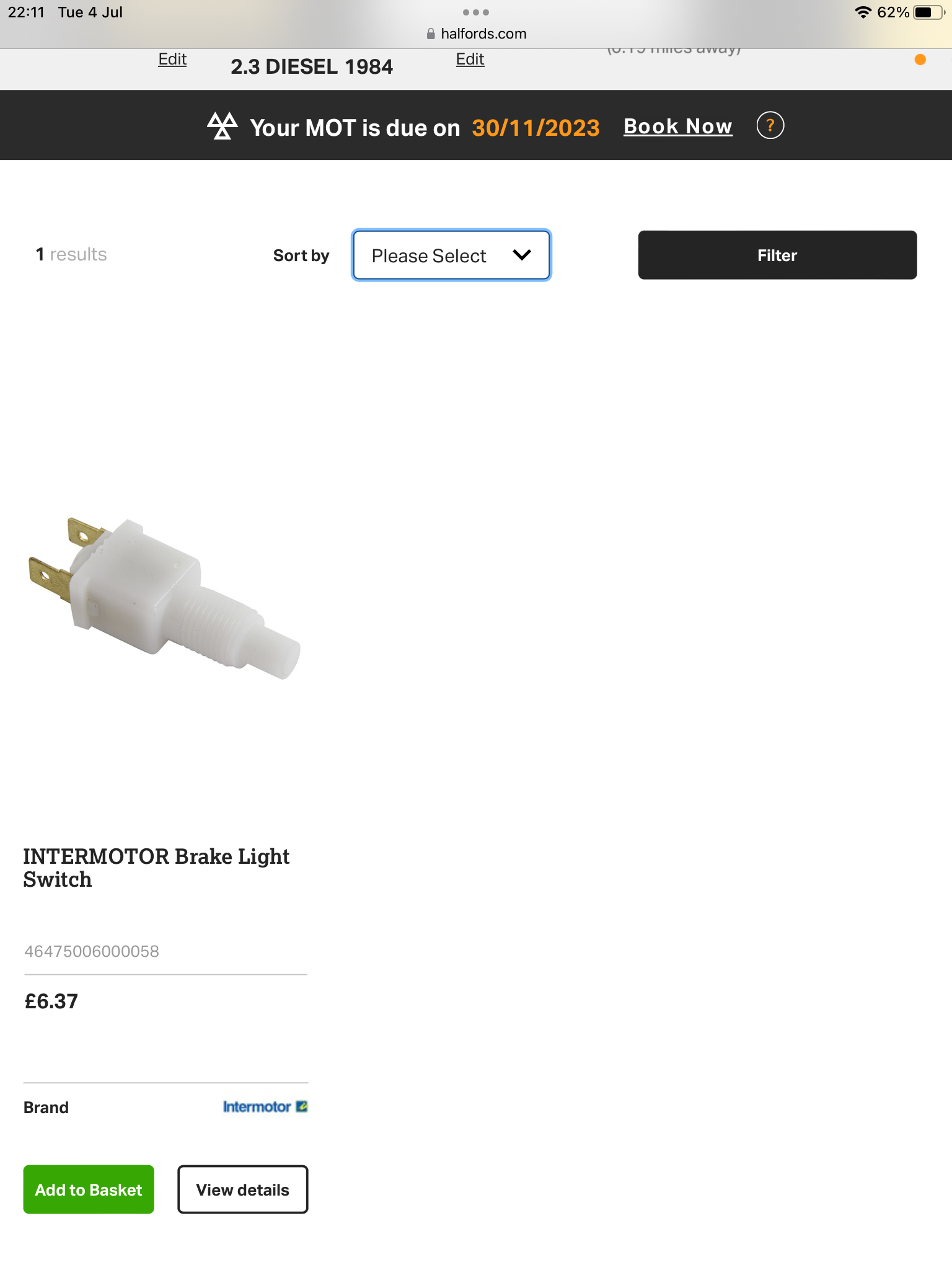
Task: Tap the Wi-Fi status icon
Action: point(863,12)
